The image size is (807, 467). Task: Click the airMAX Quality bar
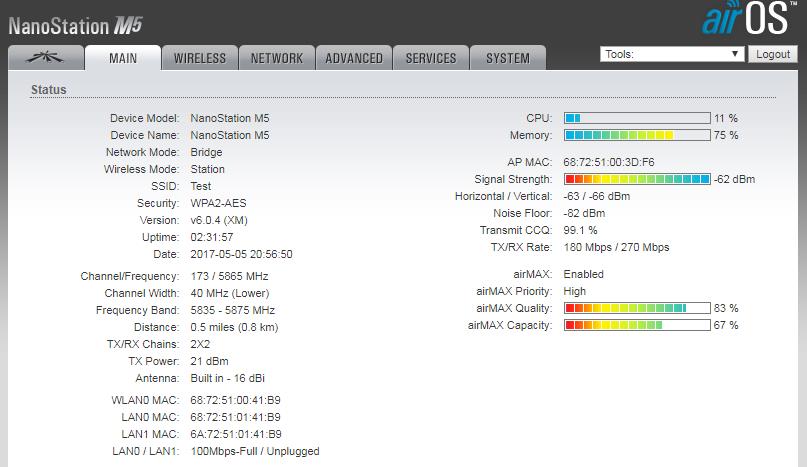[x=637, y=308]
